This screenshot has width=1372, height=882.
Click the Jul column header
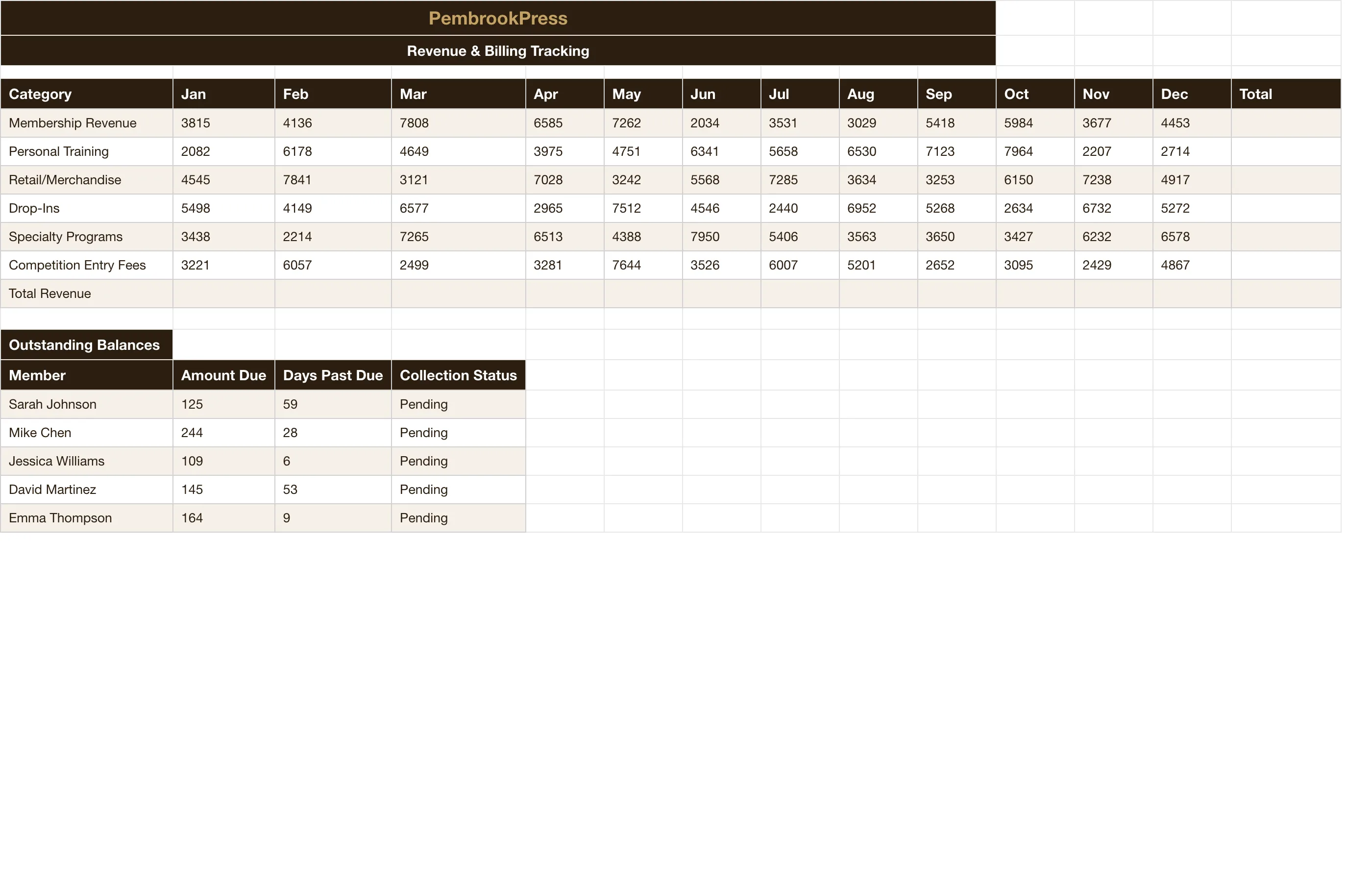coord(800,94)
